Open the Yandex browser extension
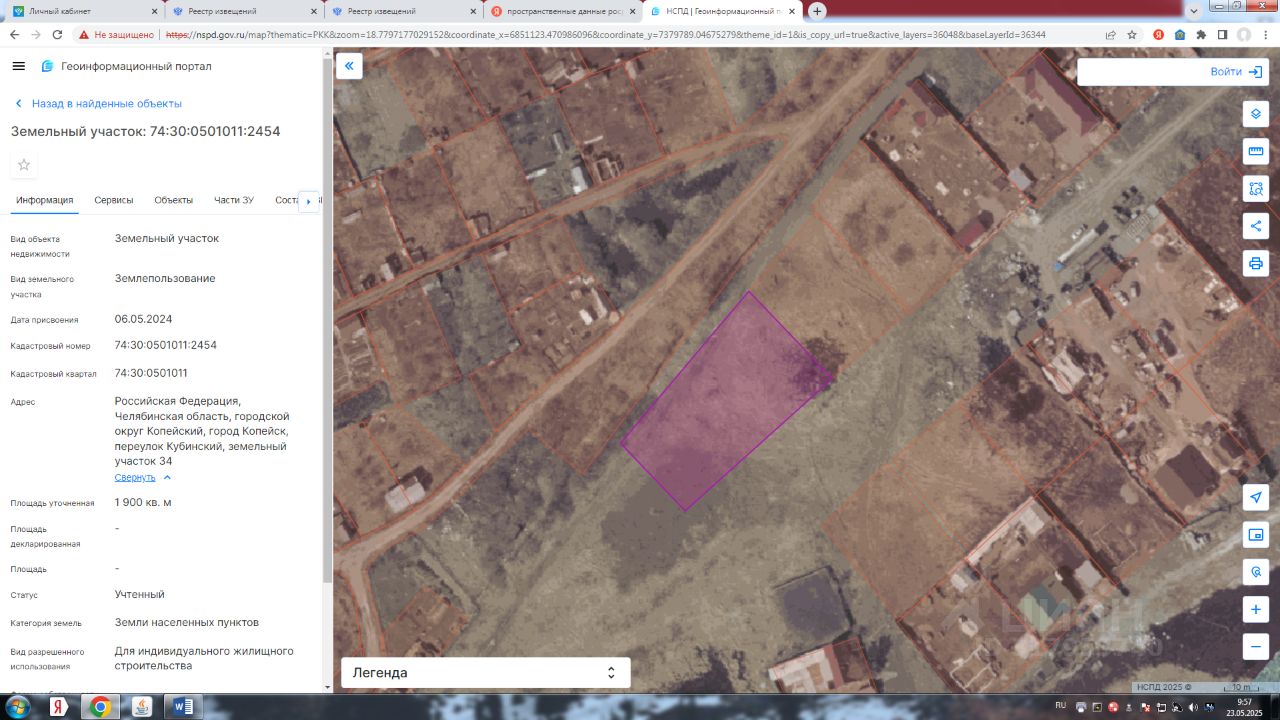The width and height of the screenshot is (1280, 720). coord(1158,34)
